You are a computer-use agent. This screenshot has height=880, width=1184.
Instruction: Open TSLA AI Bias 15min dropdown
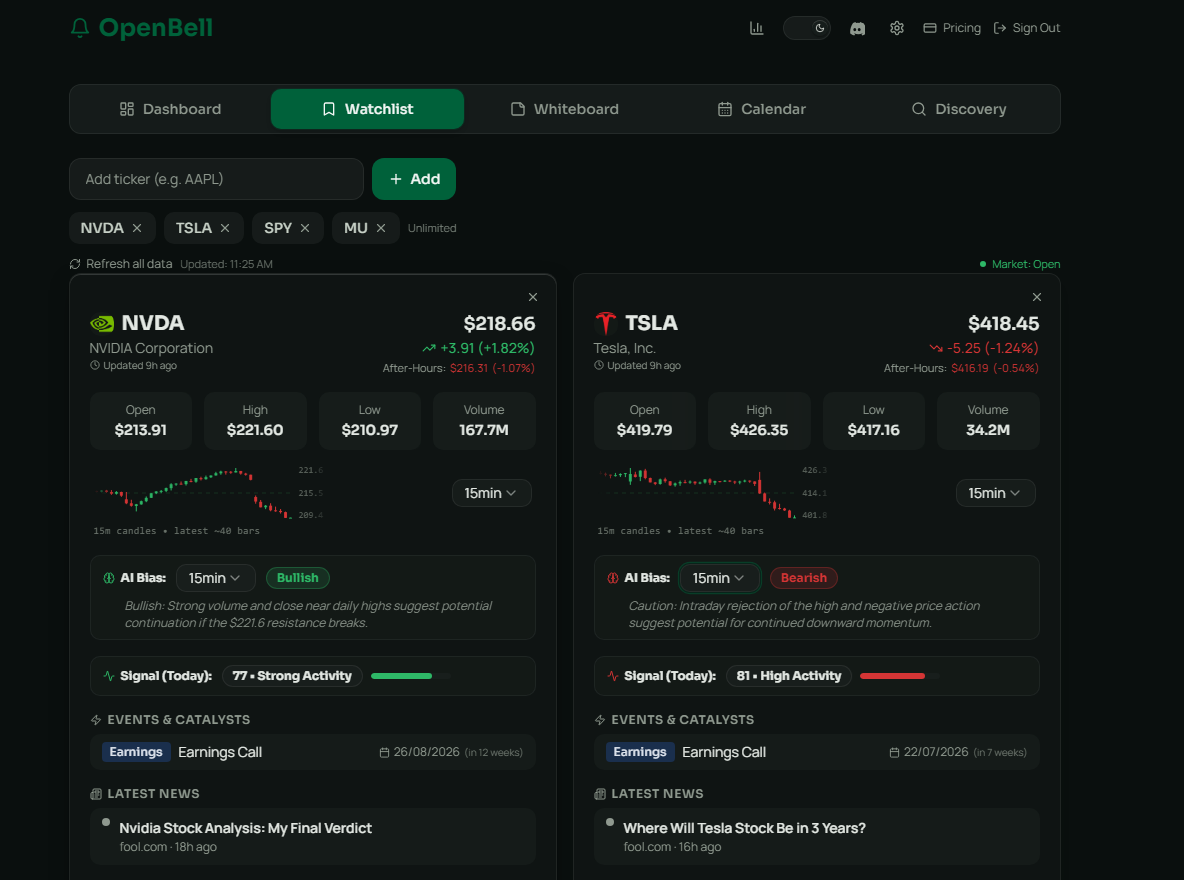pos(719,578)
